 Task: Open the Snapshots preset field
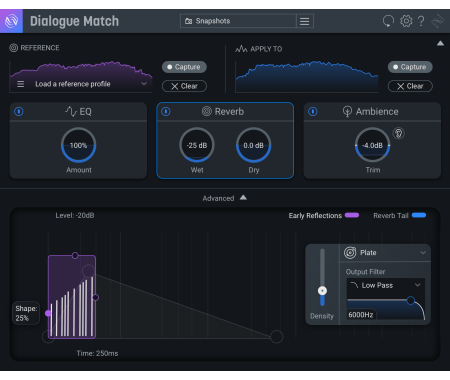click(238, 21)
